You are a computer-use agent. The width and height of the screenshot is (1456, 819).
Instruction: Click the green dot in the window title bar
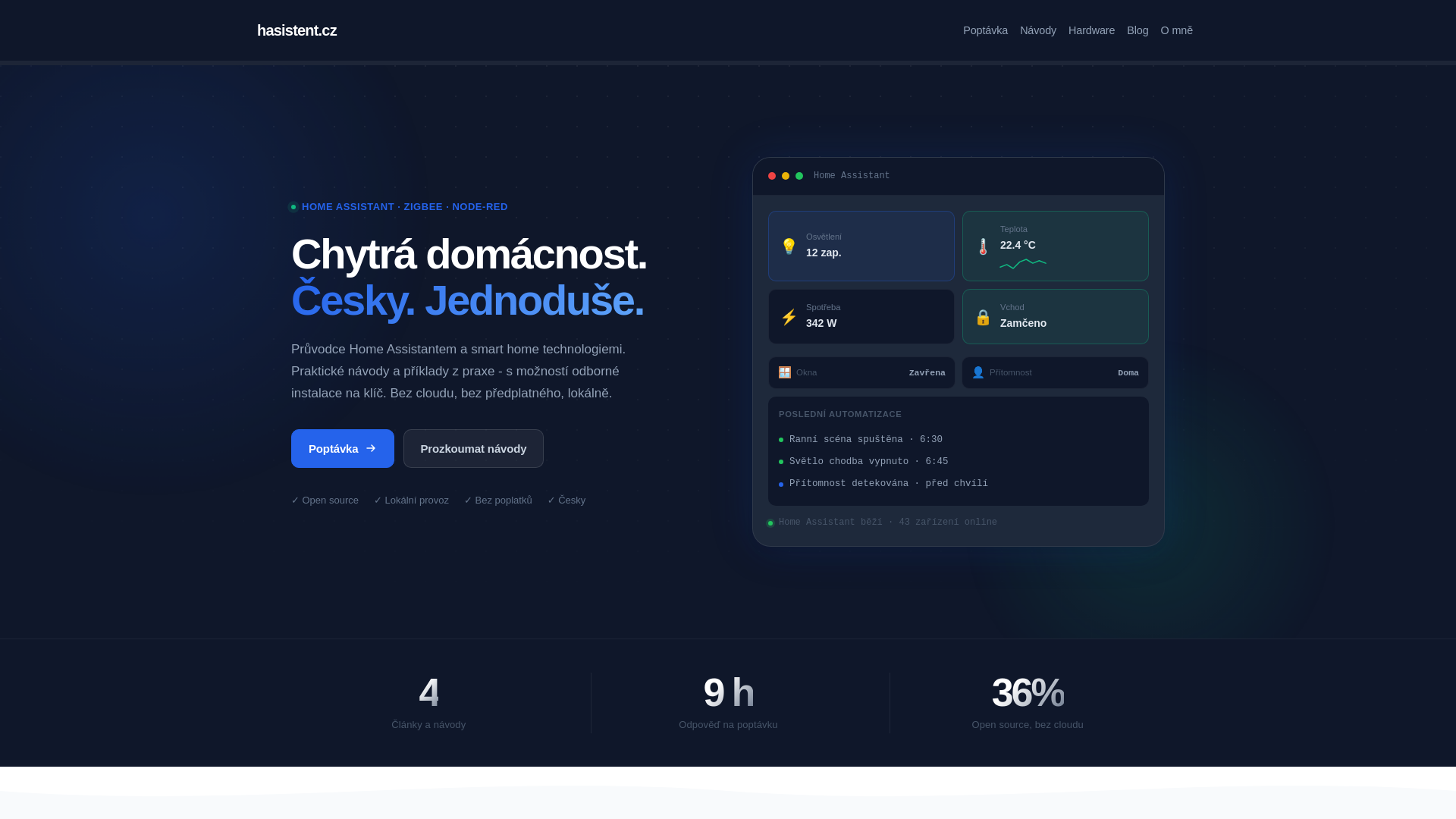point(799,176)
